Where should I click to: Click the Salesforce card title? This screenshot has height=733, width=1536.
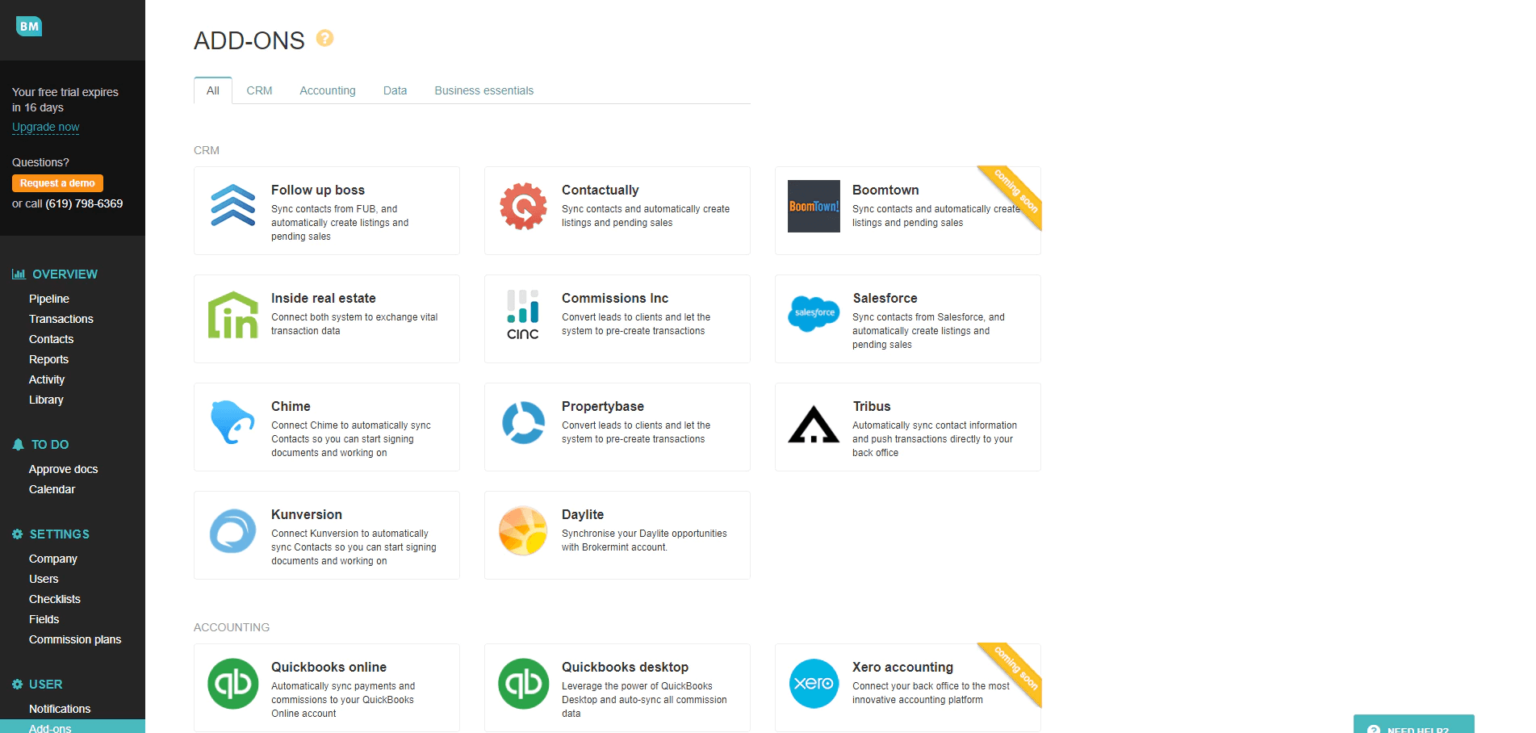(885, 298)
